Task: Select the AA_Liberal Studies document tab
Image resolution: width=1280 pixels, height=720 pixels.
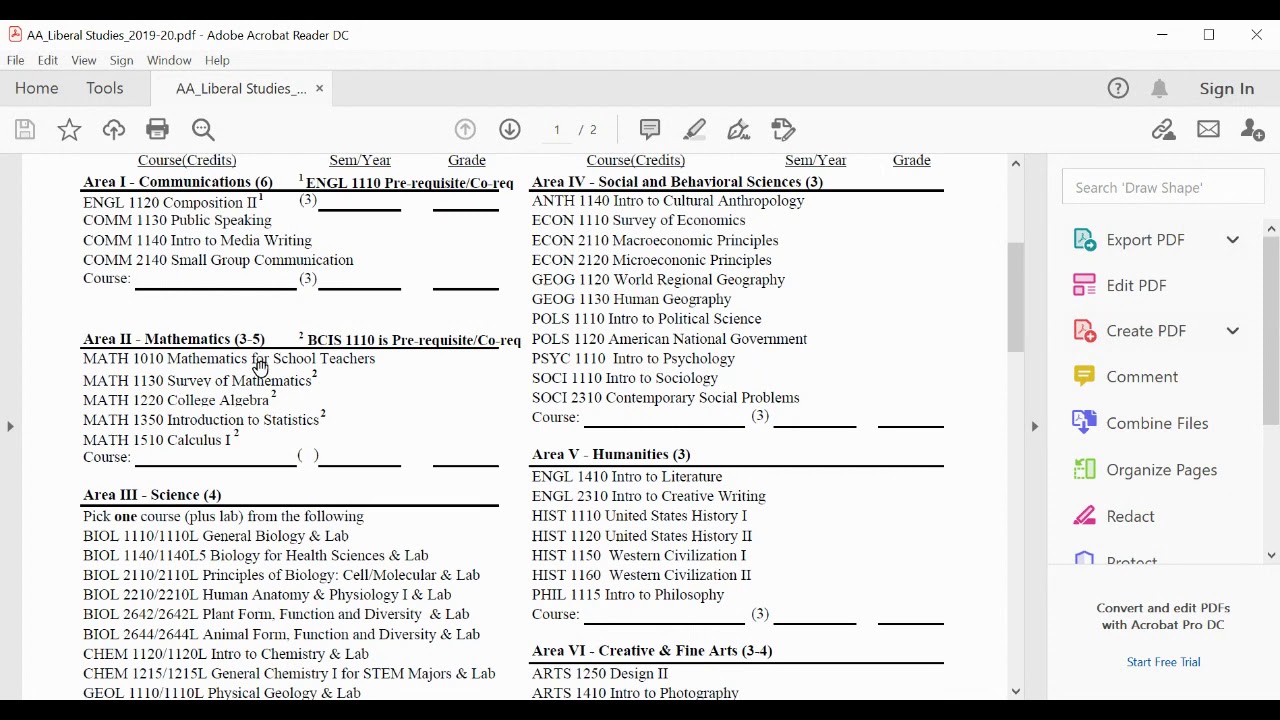Action: point(241,89)
